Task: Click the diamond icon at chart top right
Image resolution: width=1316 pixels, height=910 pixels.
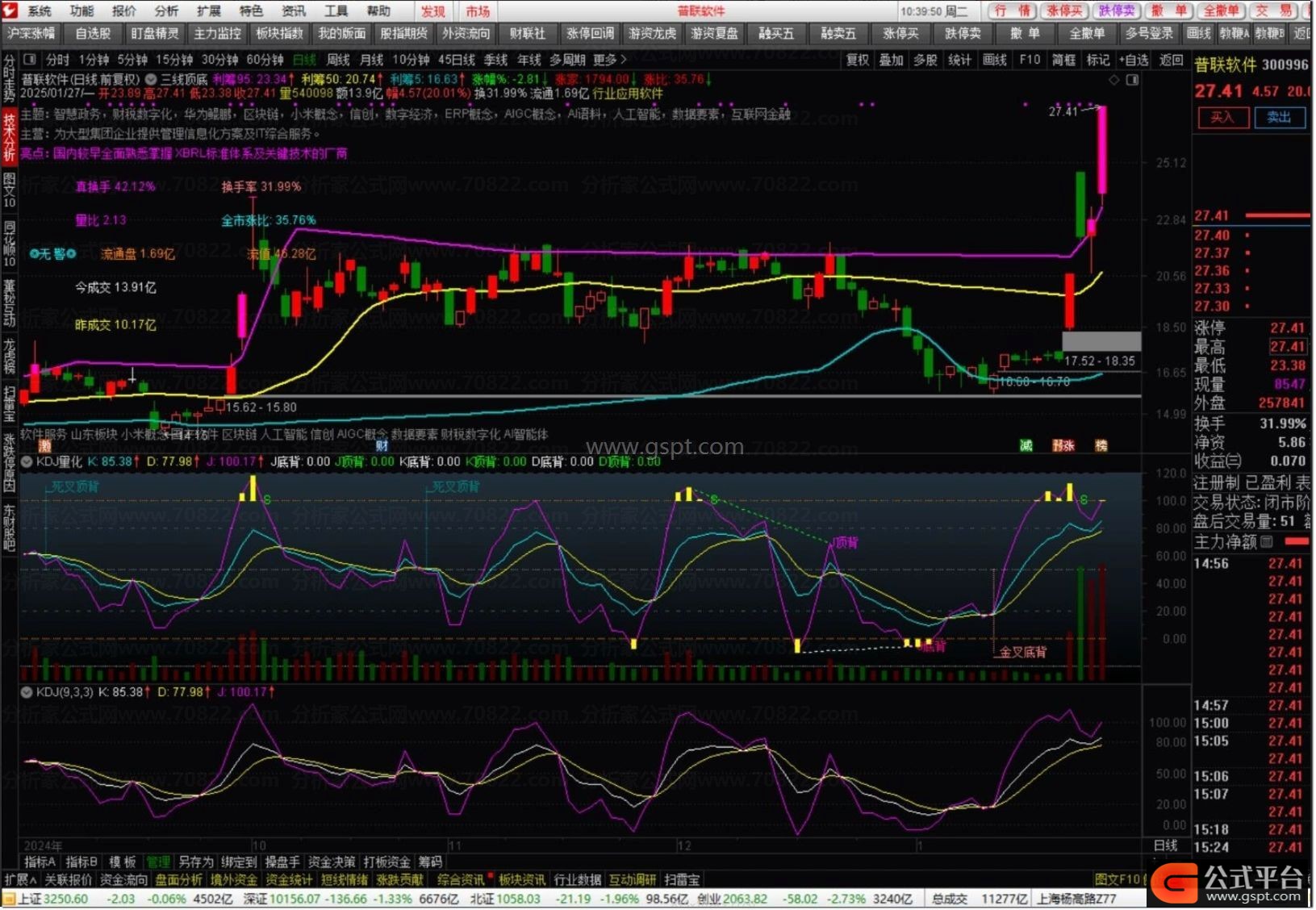Action: tap(1114, 79)
